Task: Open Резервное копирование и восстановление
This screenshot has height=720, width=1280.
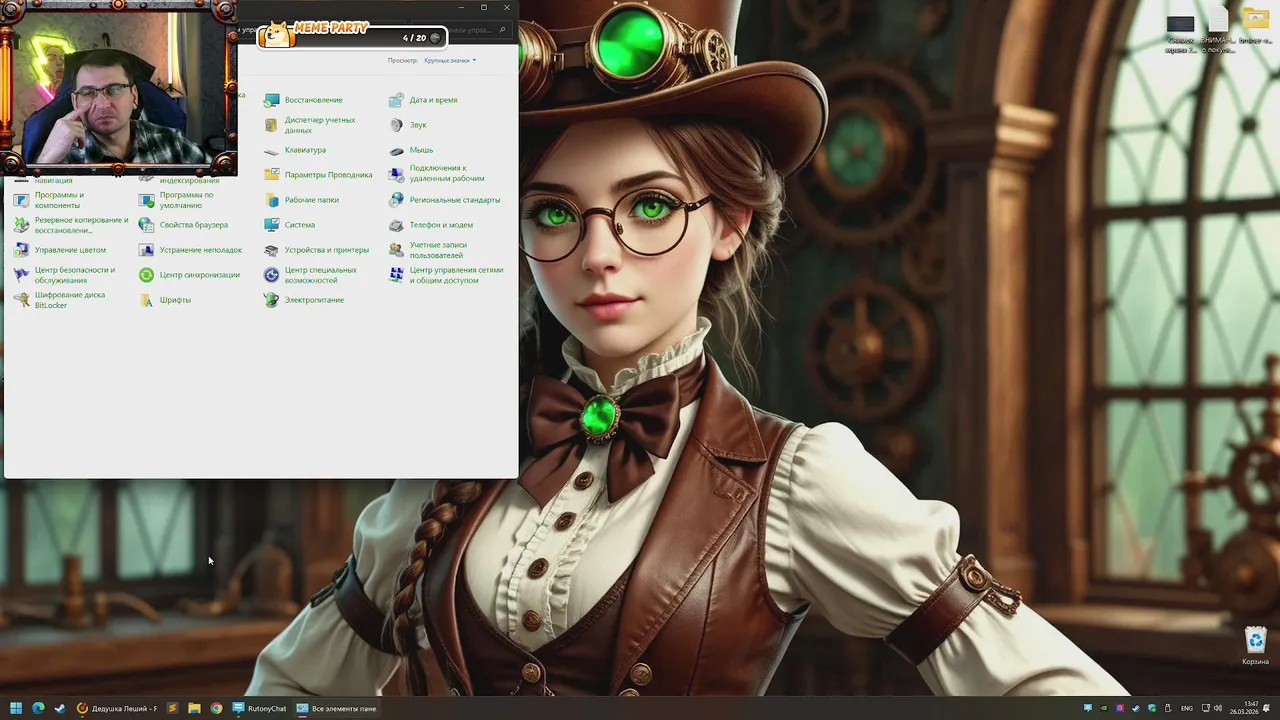Action: click(x=71, y=225)
